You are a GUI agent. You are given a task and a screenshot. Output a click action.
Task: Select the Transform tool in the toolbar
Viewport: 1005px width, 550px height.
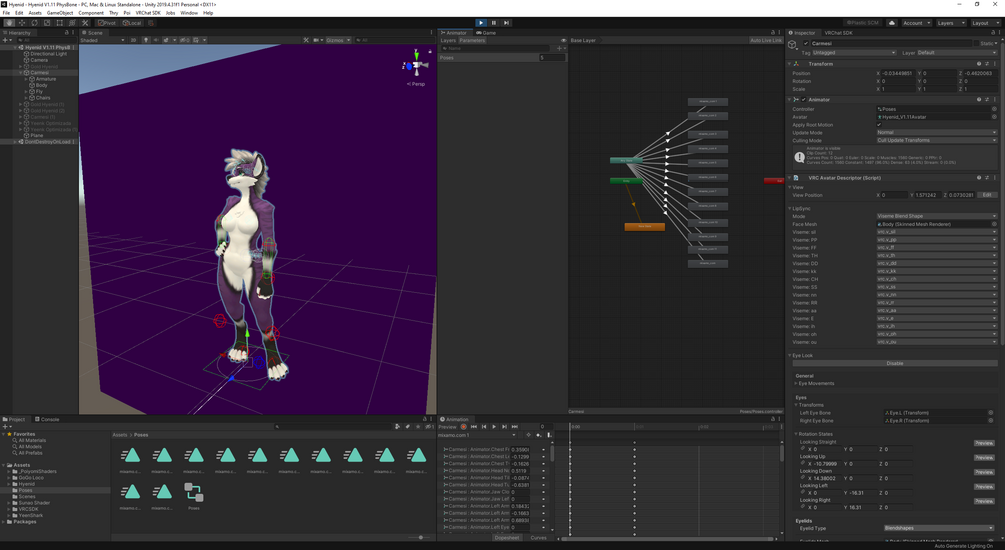point(72,22)
